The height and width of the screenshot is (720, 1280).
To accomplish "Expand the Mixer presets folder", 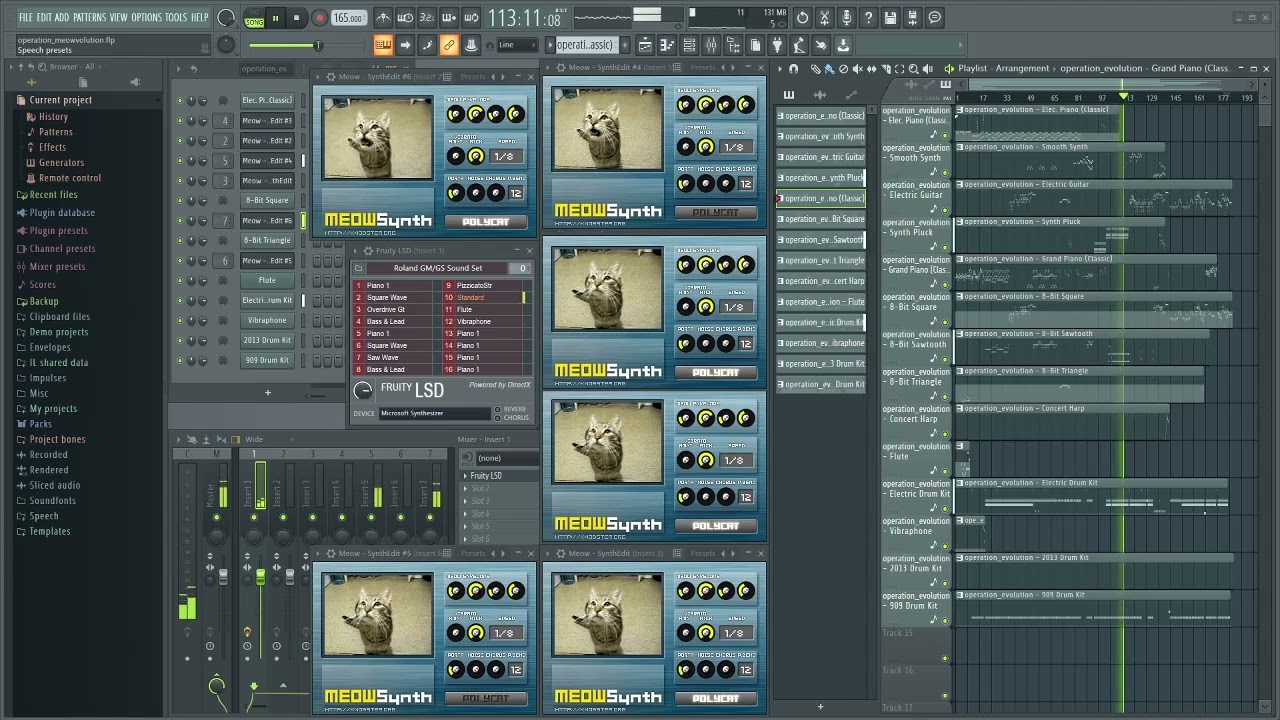I will (x=57, y=267).
